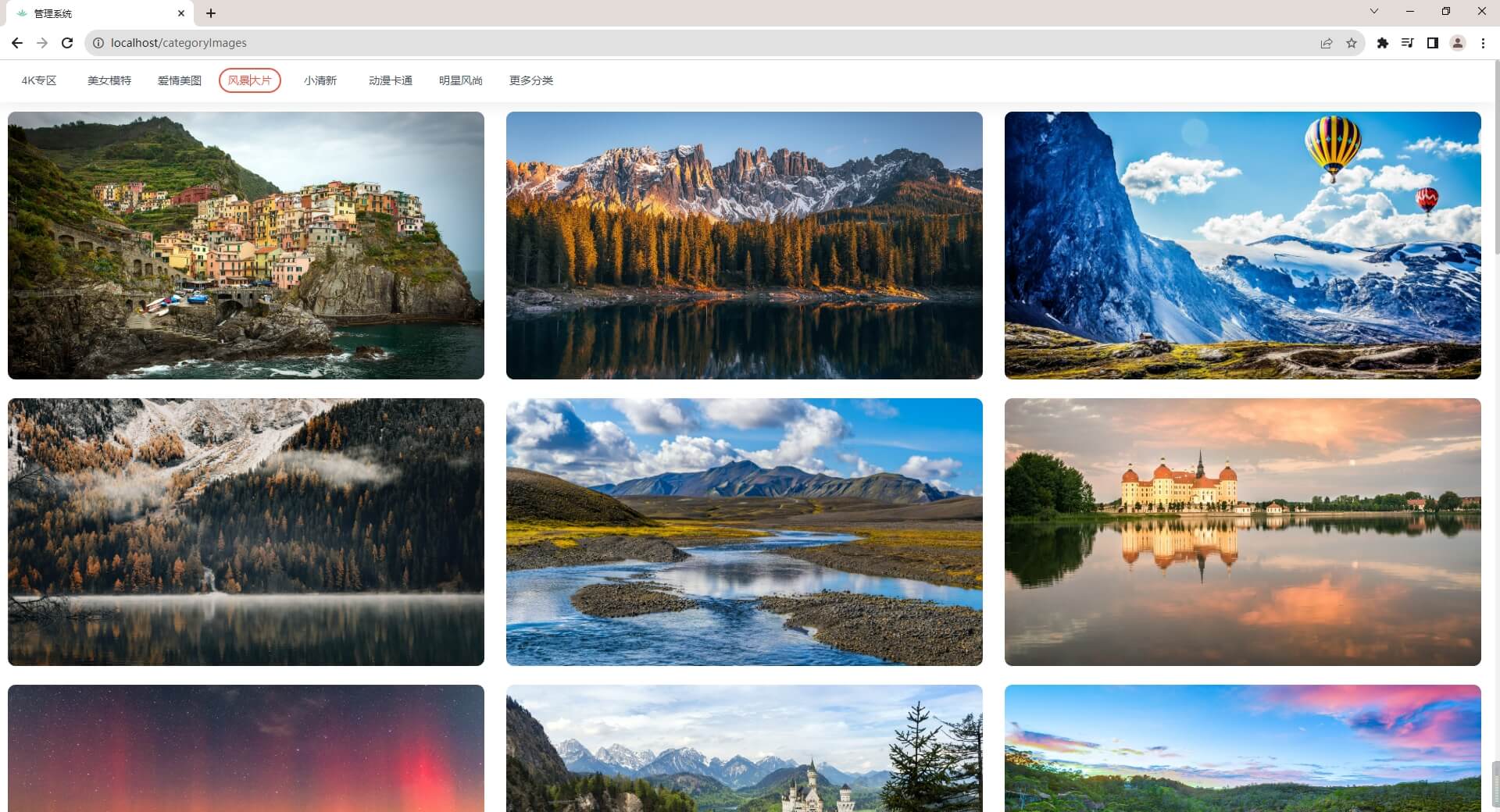Open the pink clouds green hills photo
The height and width of the screenshot is (812, 1500).
[x=1243, y=748]
